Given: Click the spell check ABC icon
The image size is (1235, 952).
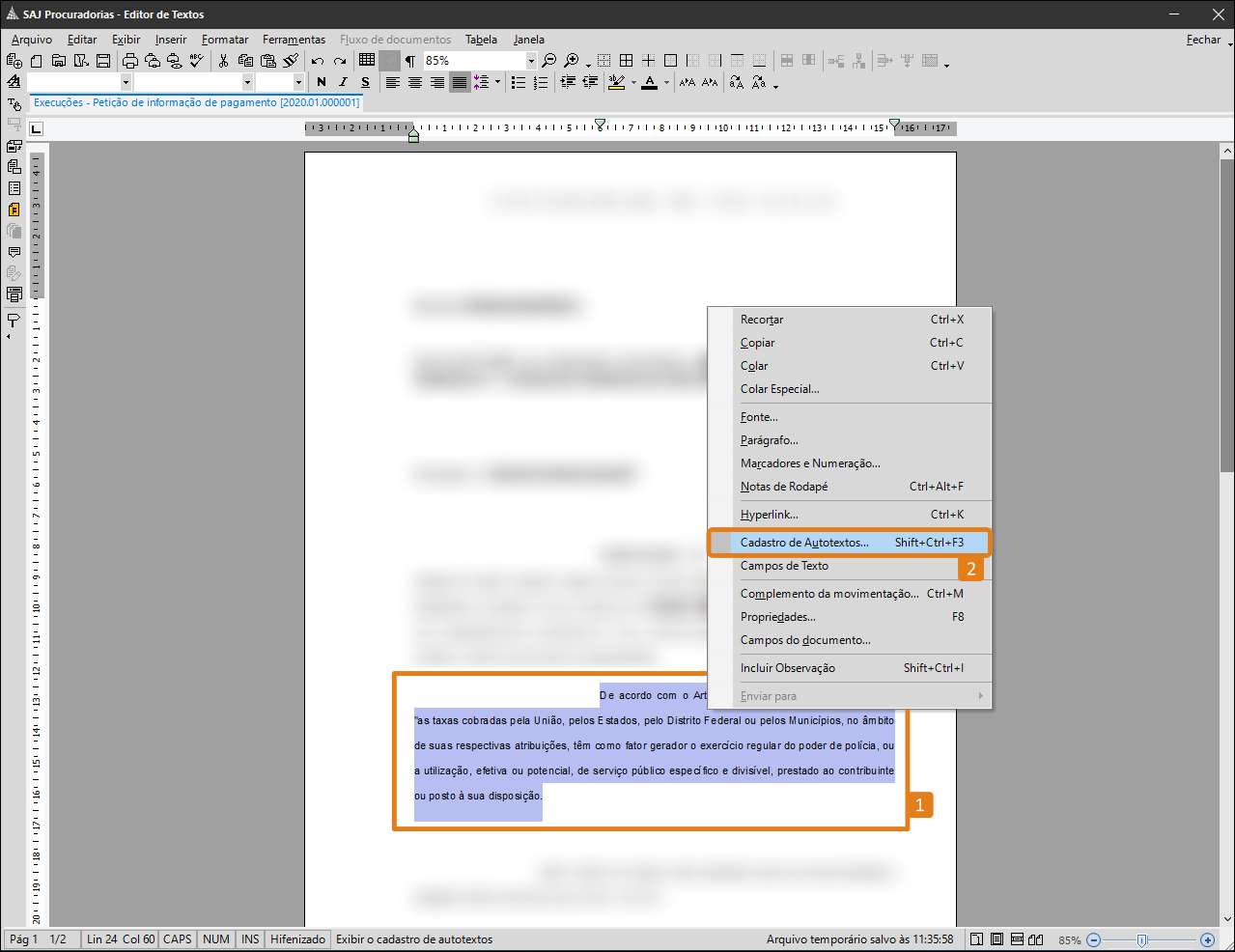Looking at the screenshot, I should (197, 61).
